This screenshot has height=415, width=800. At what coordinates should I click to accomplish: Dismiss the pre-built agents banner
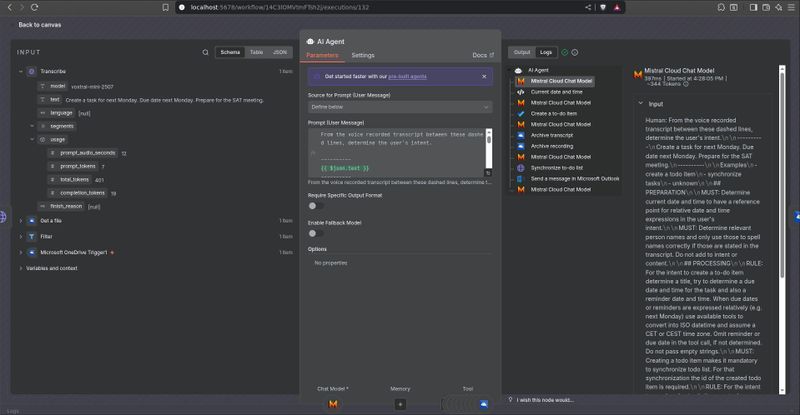coord(486,76)
